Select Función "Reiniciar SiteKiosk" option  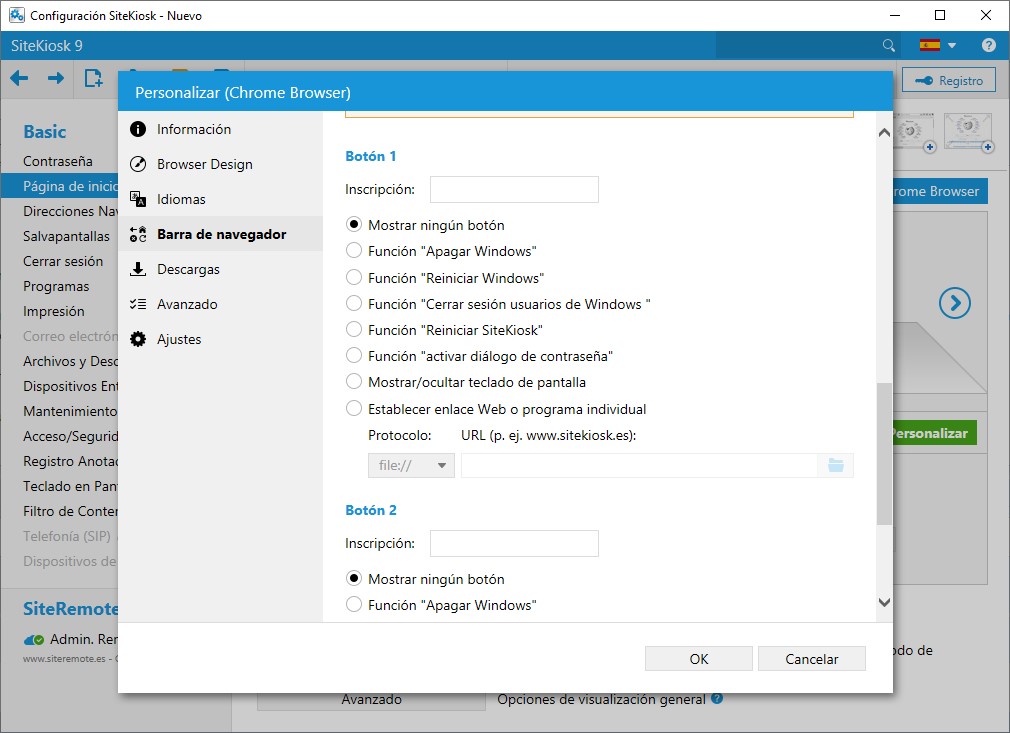tap(353, 330)
